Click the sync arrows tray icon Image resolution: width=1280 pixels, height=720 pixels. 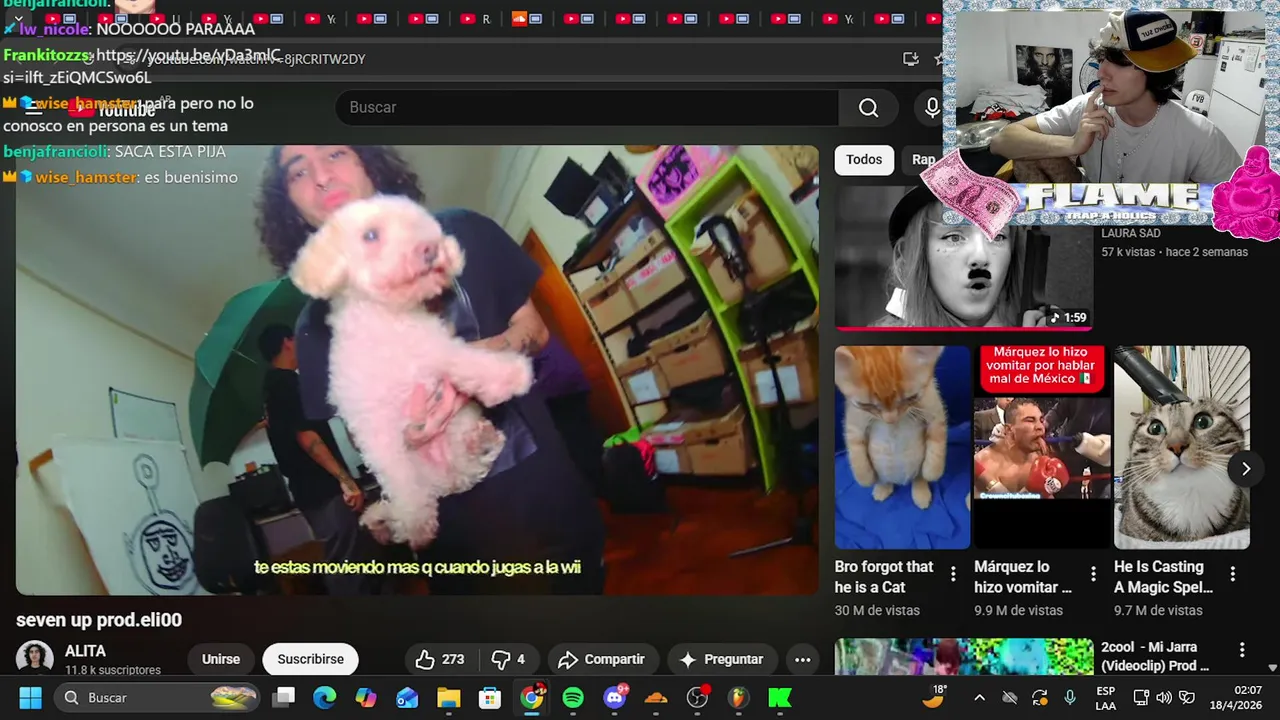[1040, 697]
